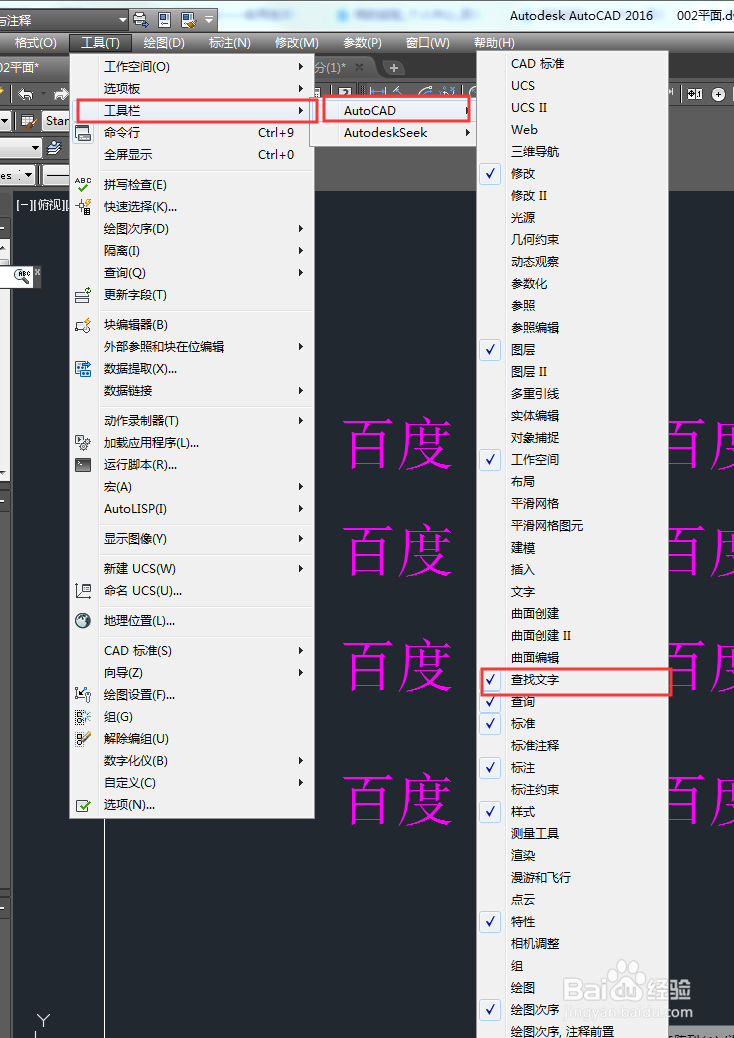Open the 修改(M) menu
Image resolution: width=734 pixels, height=1038 pixels.
(297, 43)
